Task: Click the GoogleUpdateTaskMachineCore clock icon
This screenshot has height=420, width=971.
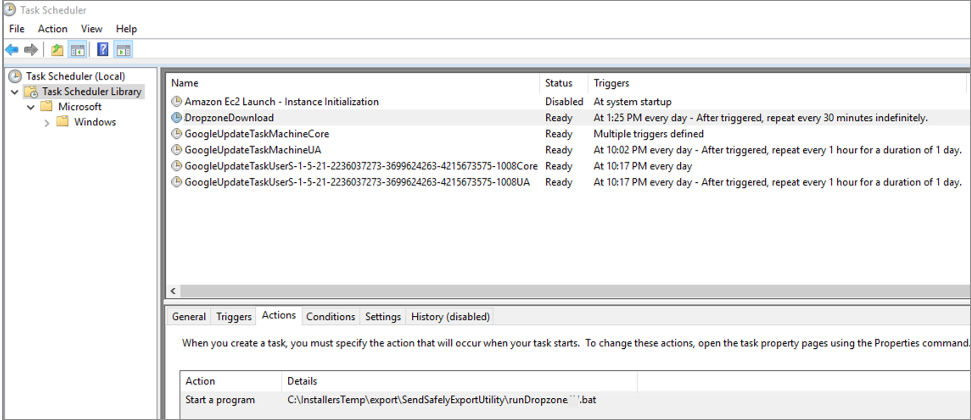Action: pyautogui.click(x=176, y=134)
